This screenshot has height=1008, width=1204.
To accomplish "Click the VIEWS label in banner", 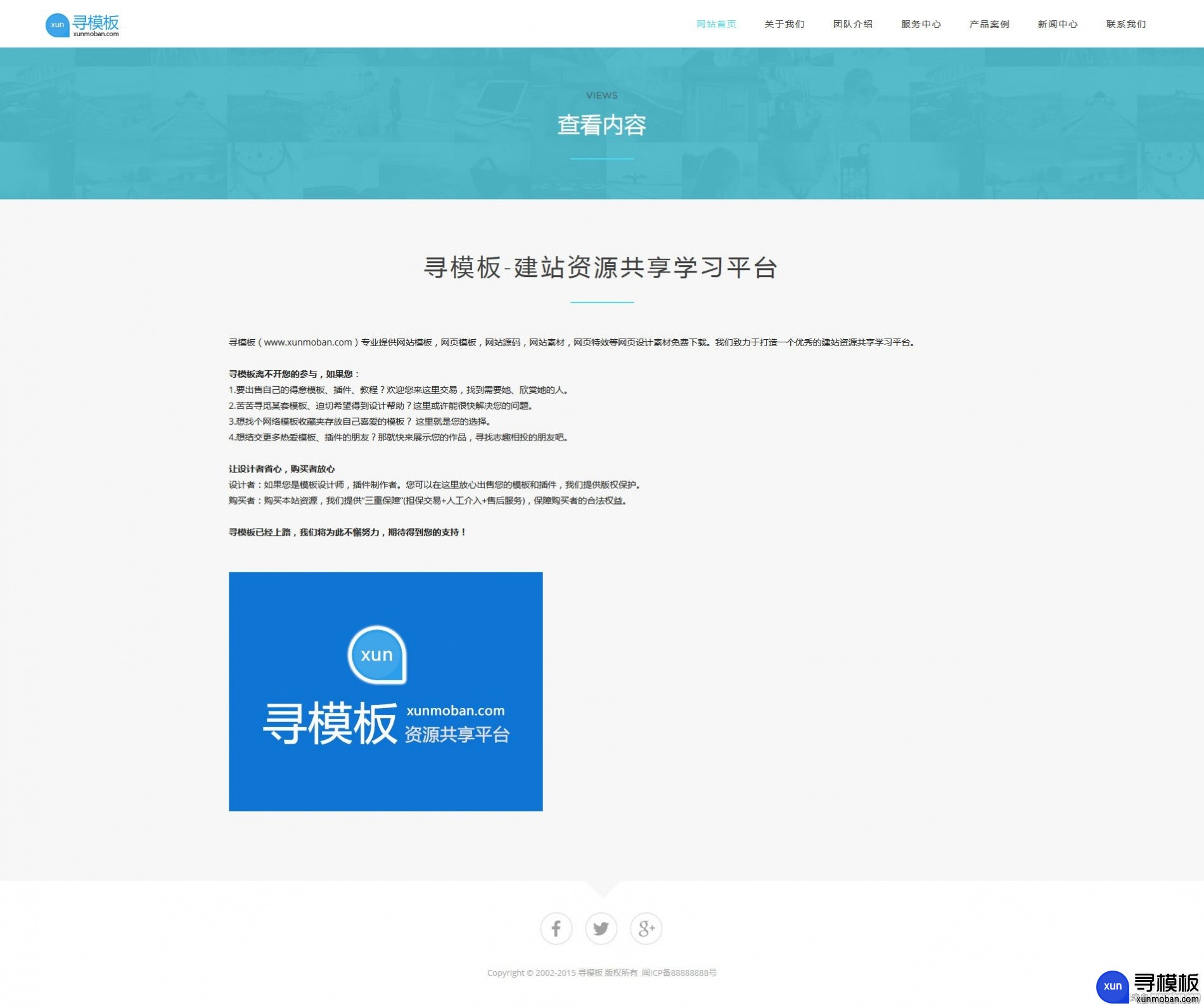I will 602,96.
